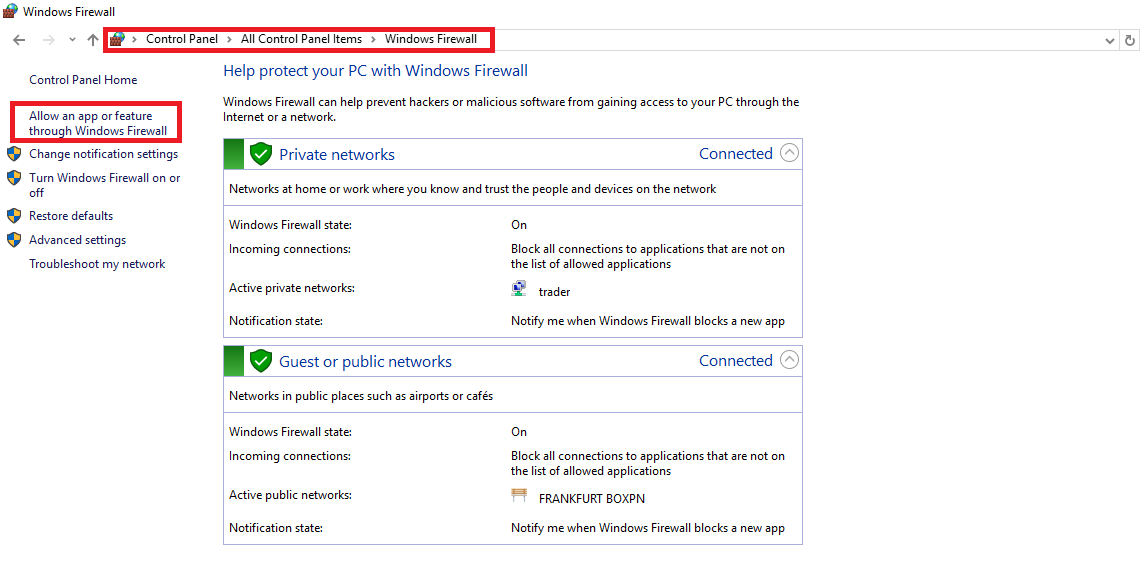Click the Guest or public networks heading
The width and height of the screenshot is (1148, 584).
click(x=365, y=362)
